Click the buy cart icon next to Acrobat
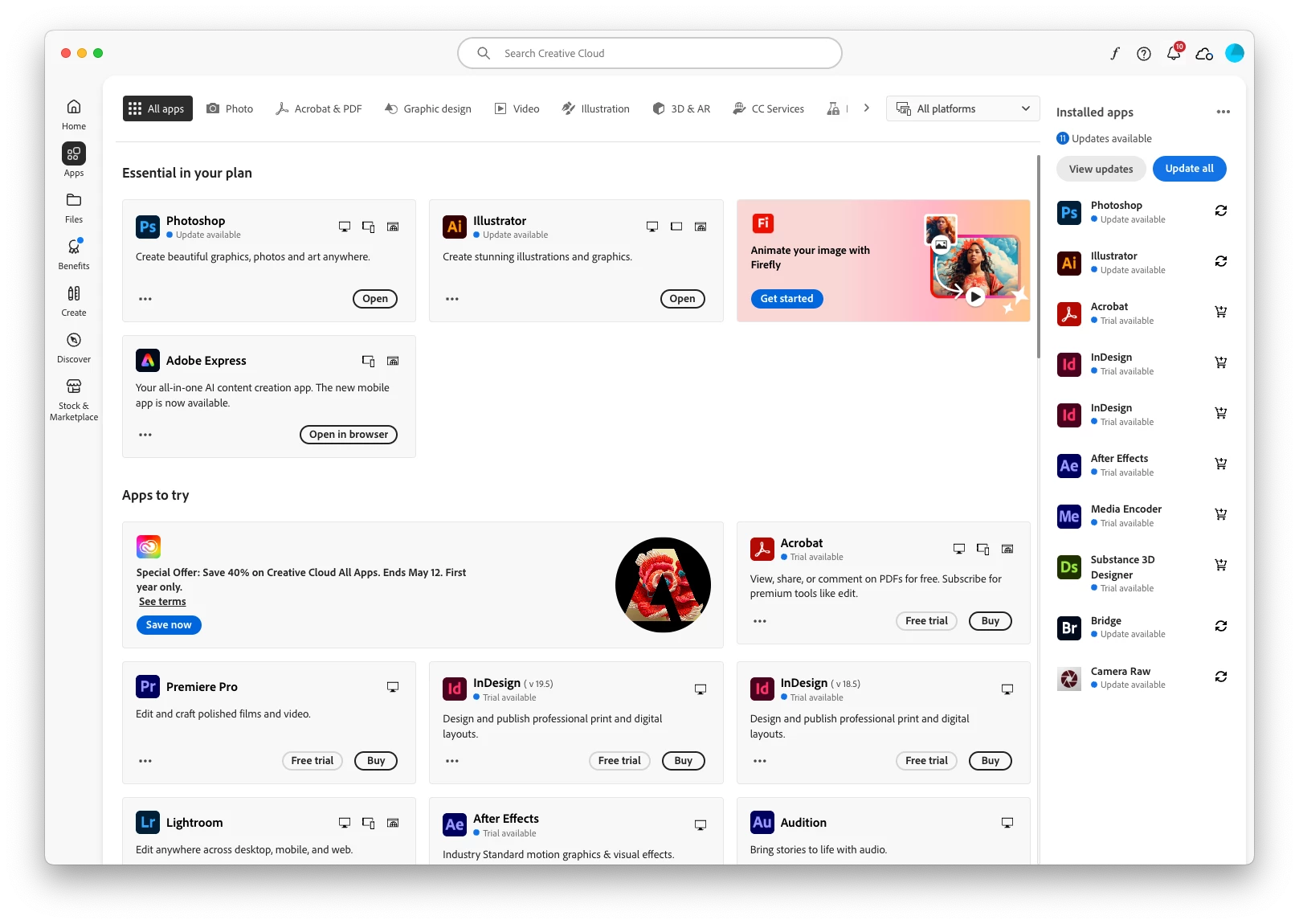 tap(1221, 312)
